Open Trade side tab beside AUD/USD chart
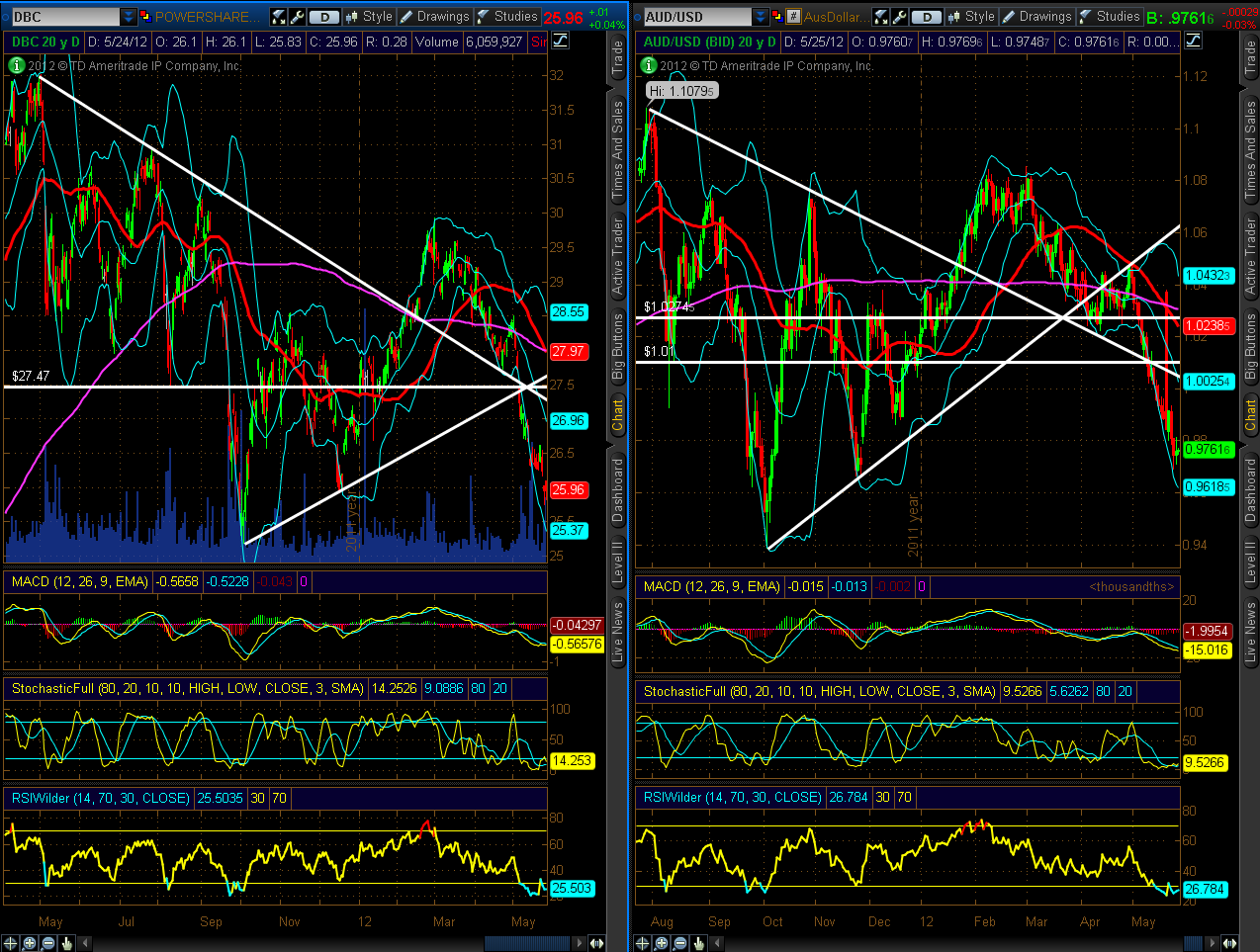The image size is (1260, 952). 1250,58
